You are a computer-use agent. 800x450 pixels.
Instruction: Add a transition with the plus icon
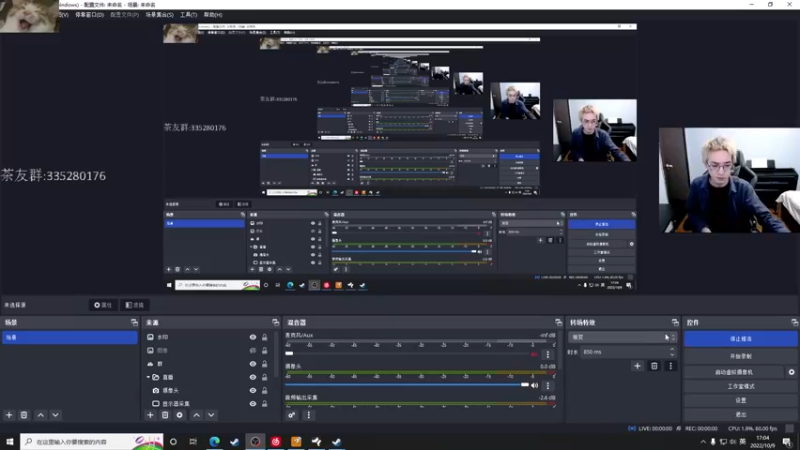(637, 365)
